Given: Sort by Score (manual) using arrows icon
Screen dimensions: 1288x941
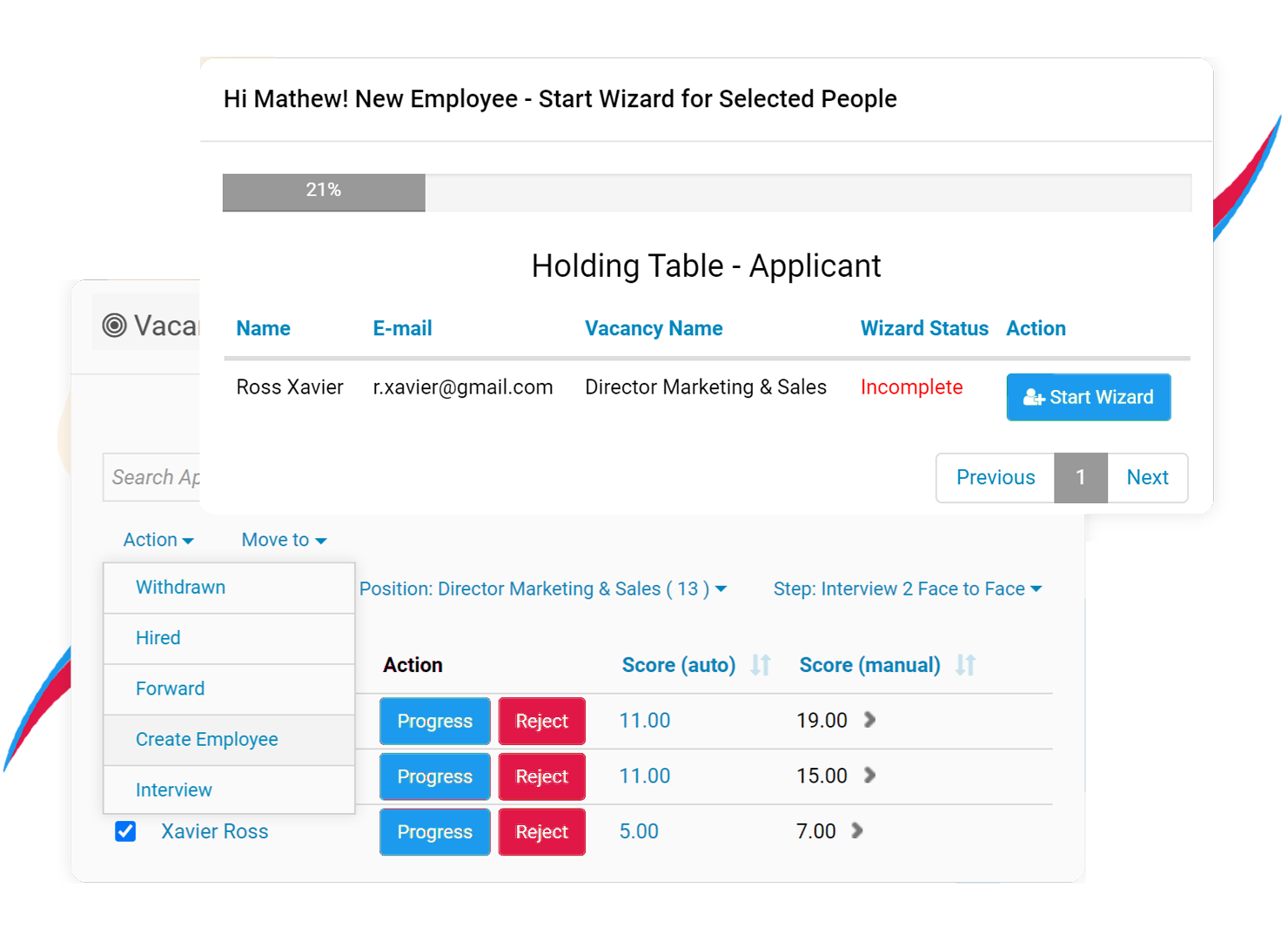Looking at the screenshot, I should coord(964,664).
